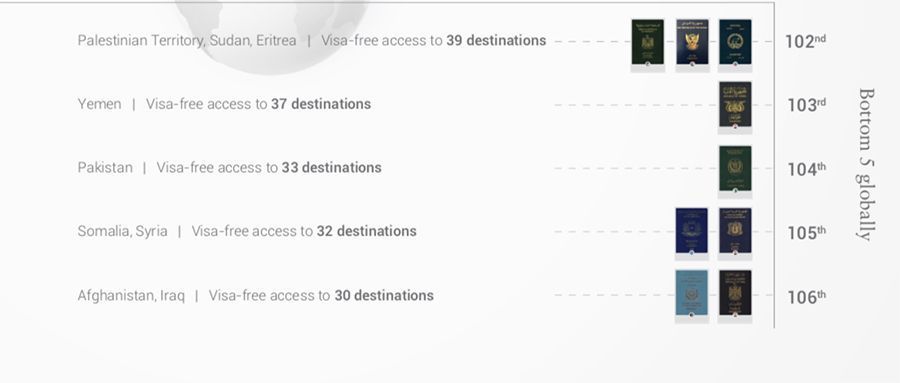Click the black Iraq passport
Image resolution: width=900 pixels, height=383 pixels.
(x=735, y=293)
